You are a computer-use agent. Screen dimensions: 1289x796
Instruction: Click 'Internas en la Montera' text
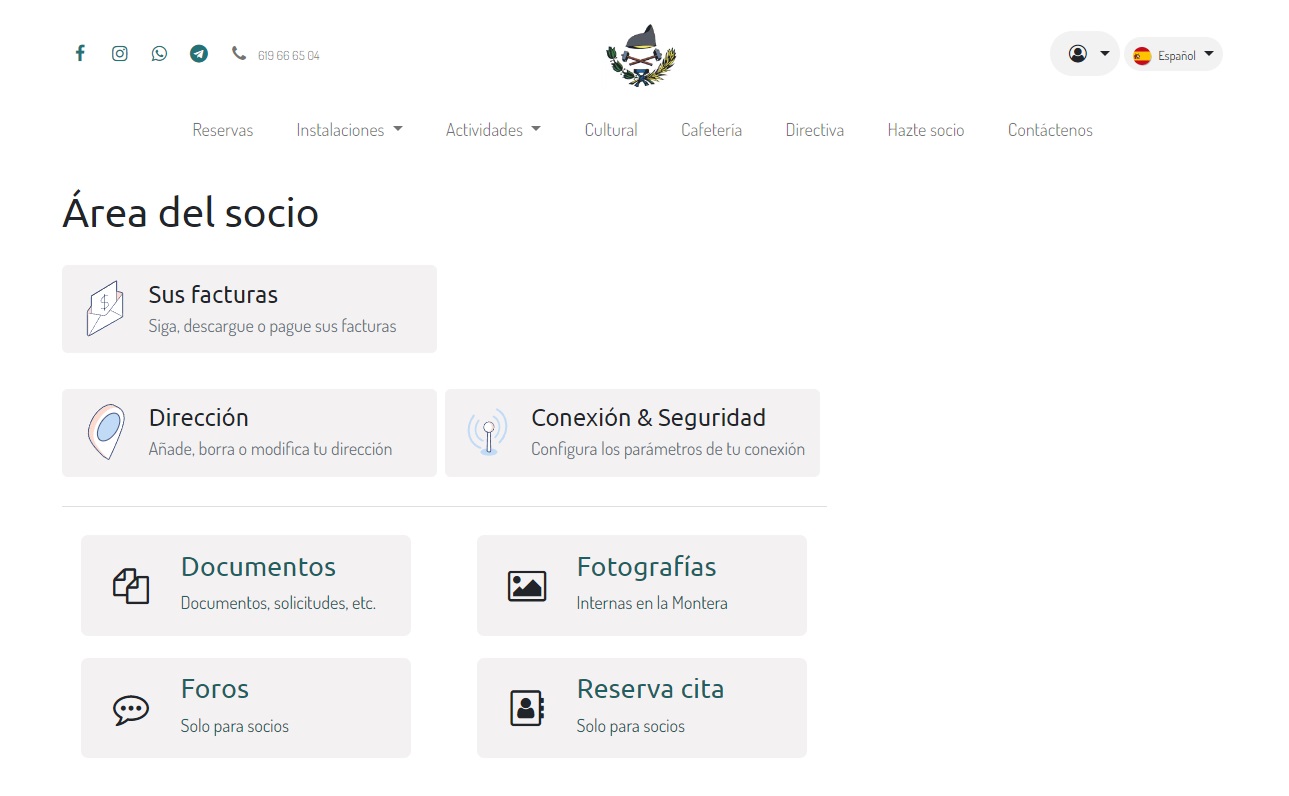click(x=652, y=603)
